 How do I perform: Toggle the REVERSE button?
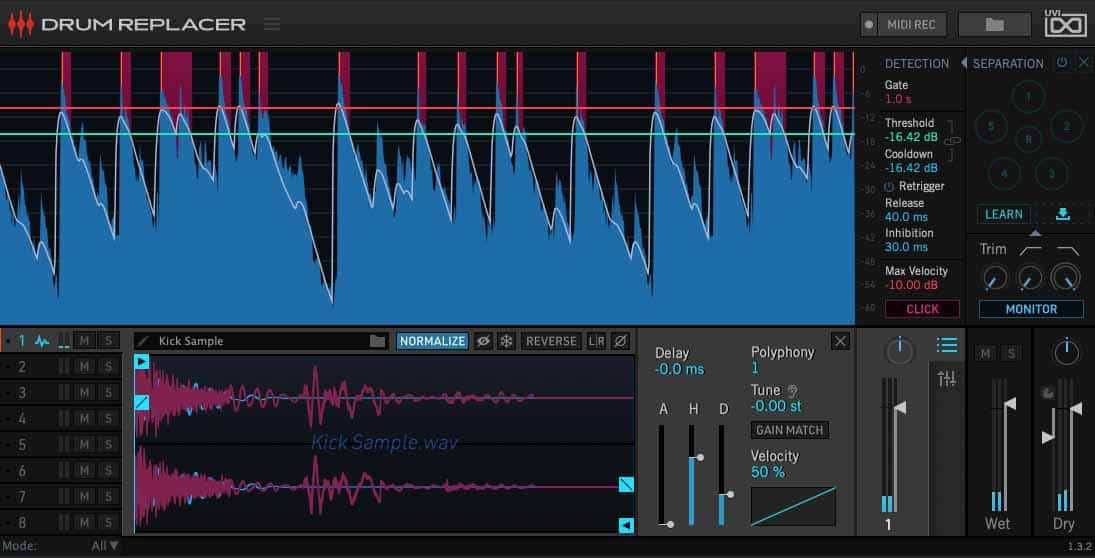pos(551,341)
